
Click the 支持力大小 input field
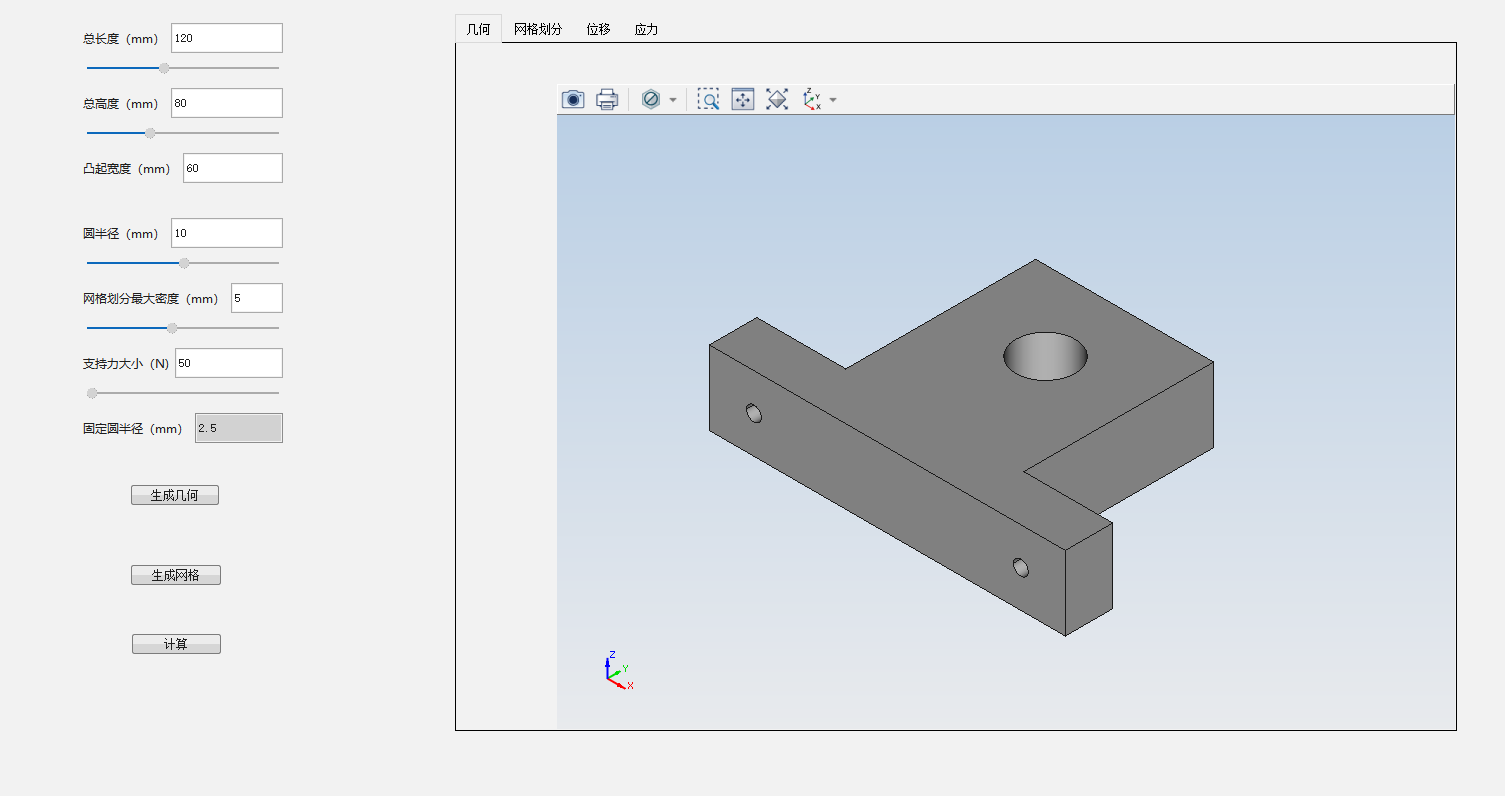tap(229, 363)
